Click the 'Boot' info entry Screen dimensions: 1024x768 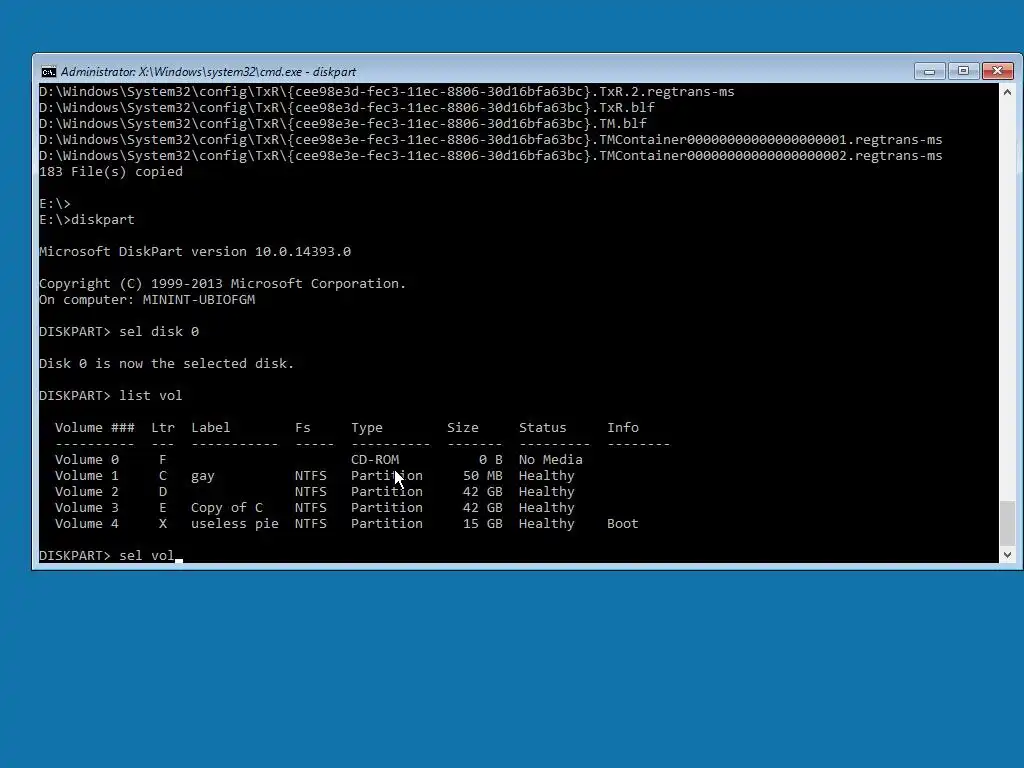pyautogui.click(x=622, y=523)
